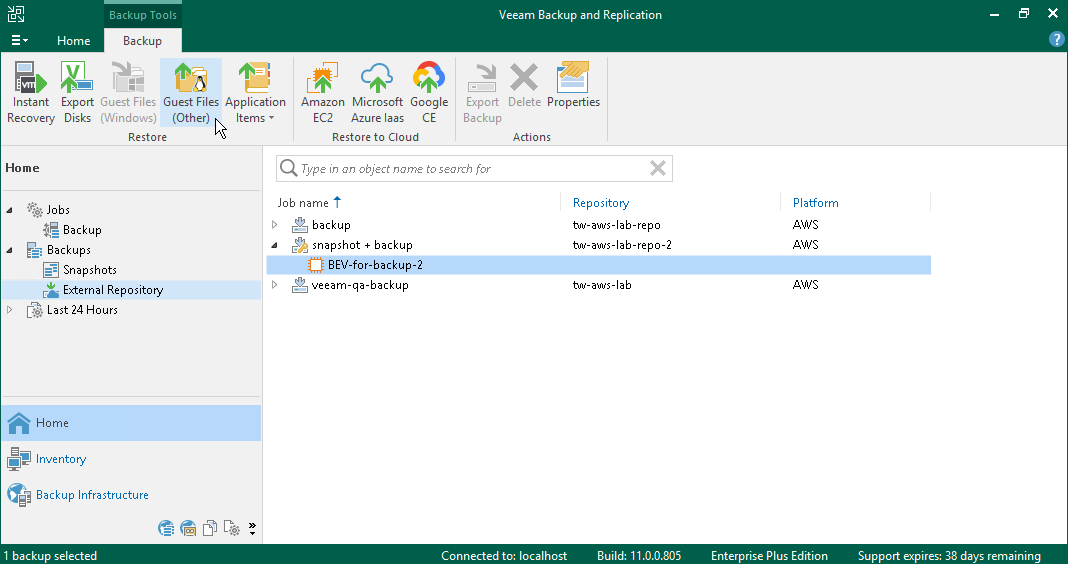Open the Application Items dropdown
The width and height of the screenshot is (1068, 564).
click(255, 93)
